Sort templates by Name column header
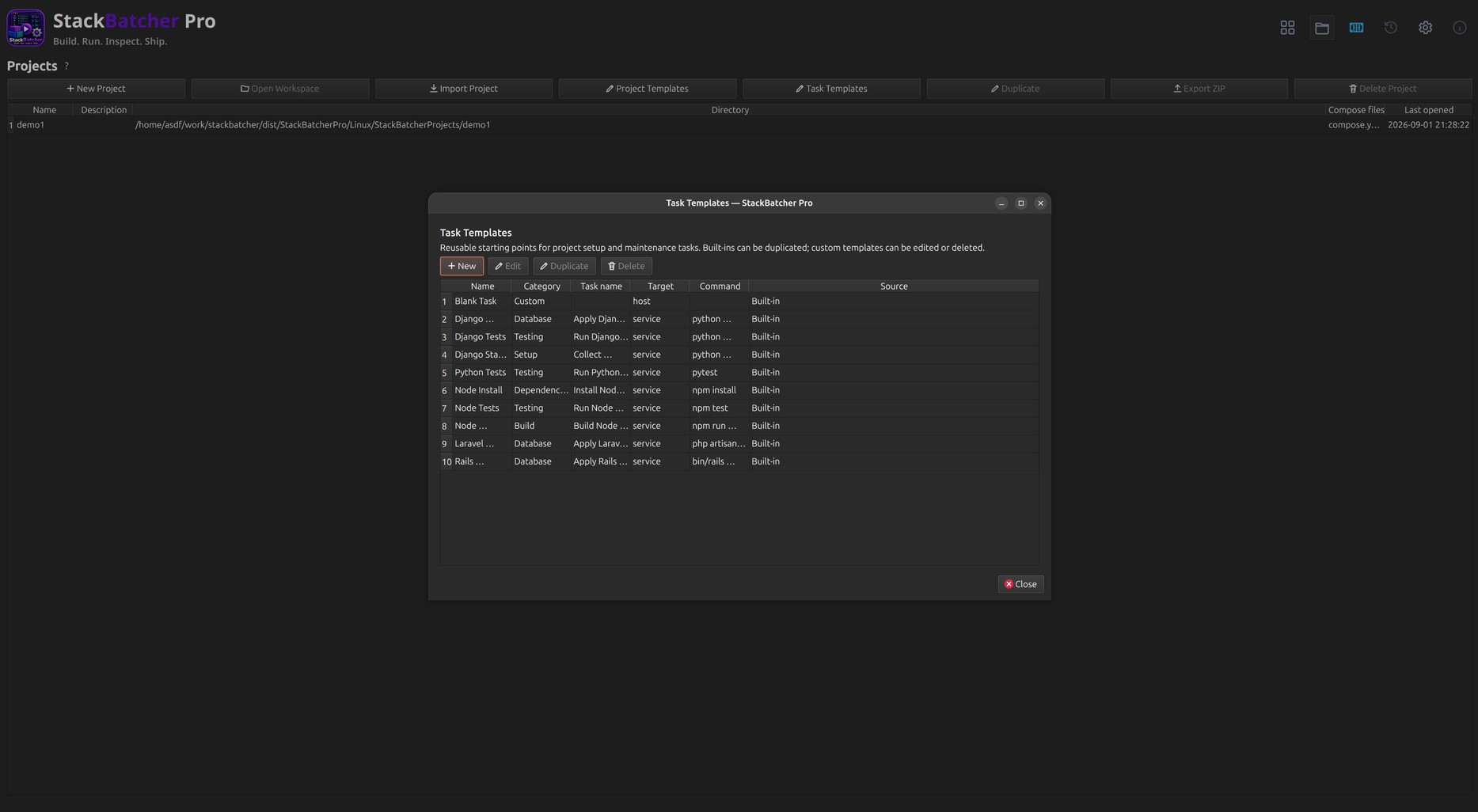This screenshot has width=1478, height=812. tap(482, 286)
